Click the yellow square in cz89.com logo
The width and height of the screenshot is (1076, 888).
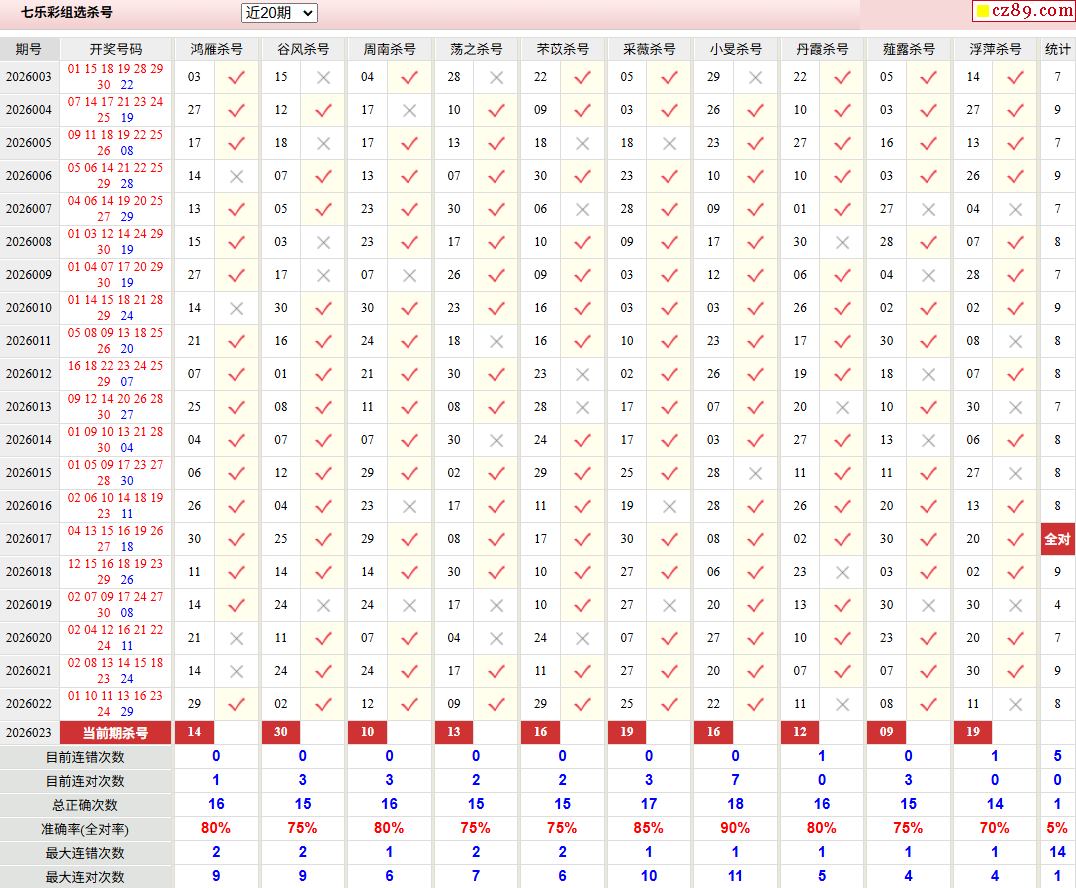(982, 12)
